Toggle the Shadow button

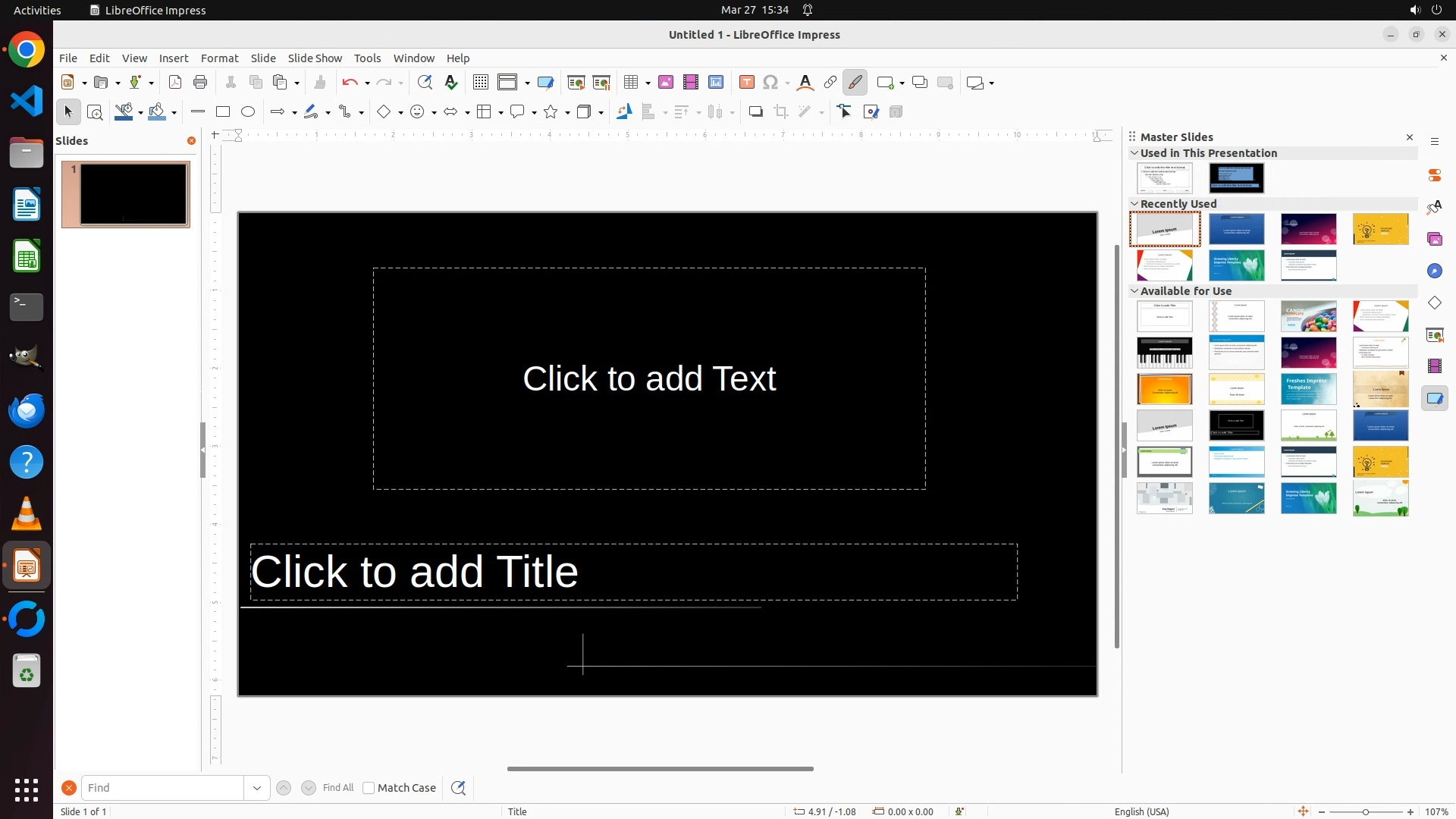(x=755, y=112)
